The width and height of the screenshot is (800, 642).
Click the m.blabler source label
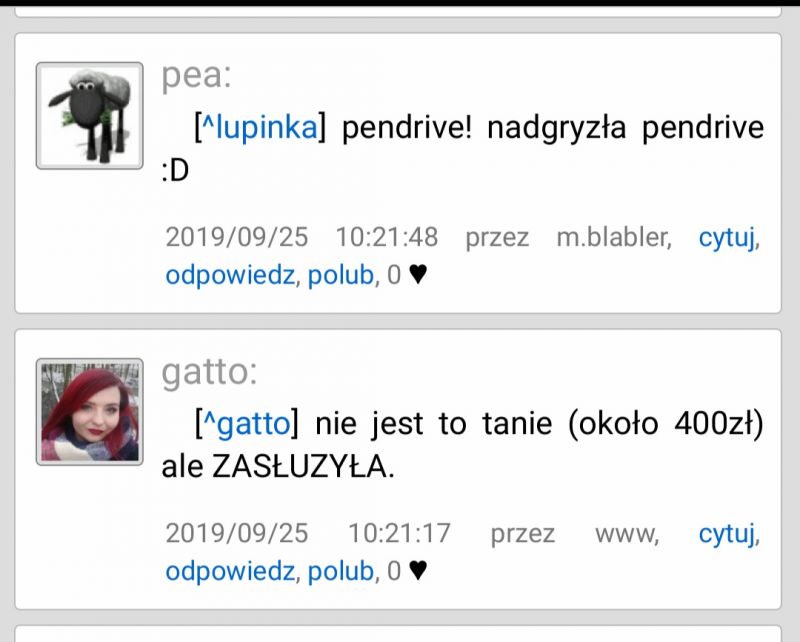(614, 237)
